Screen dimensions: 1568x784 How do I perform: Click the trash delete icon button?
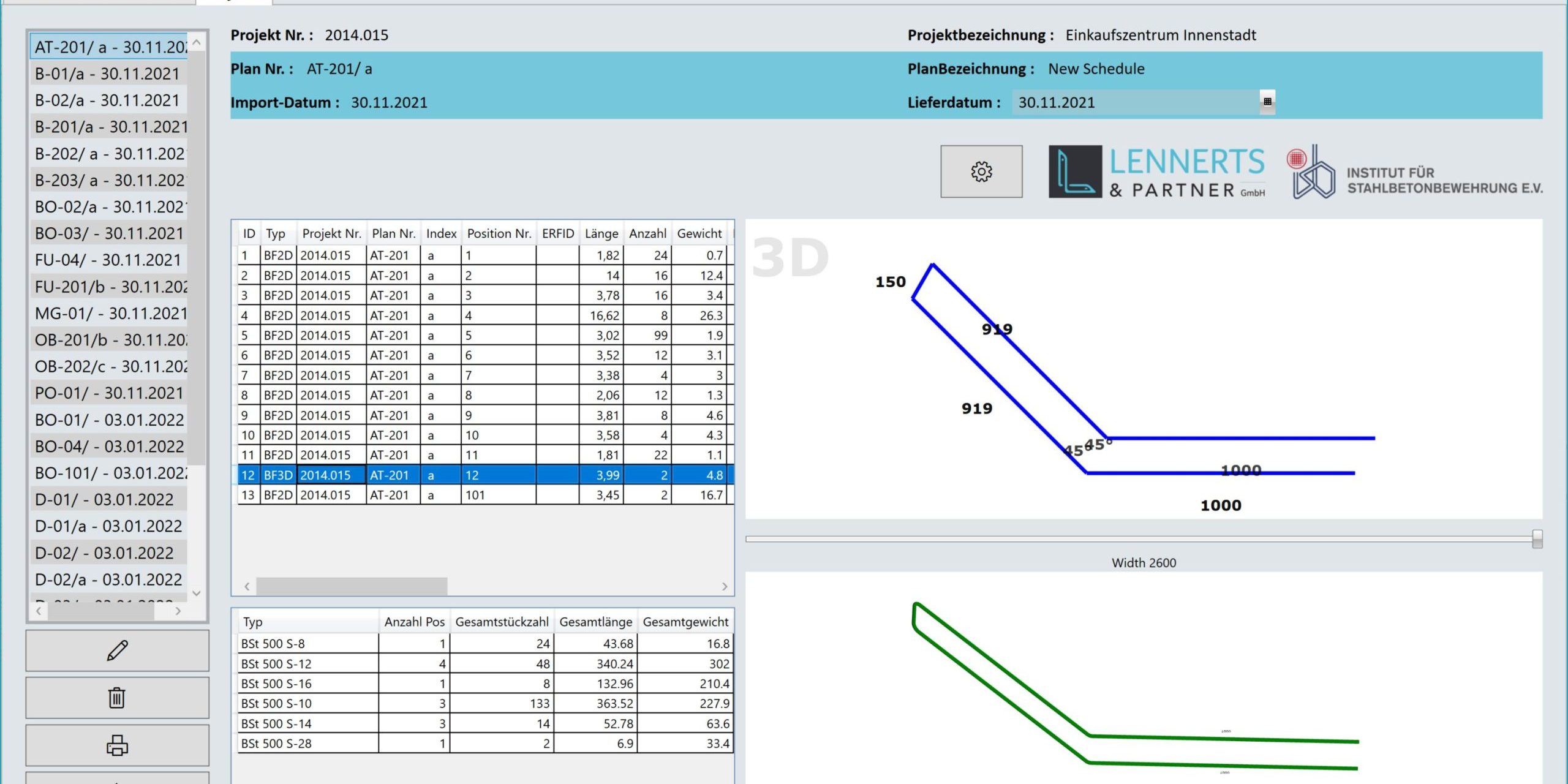[117, 698]
